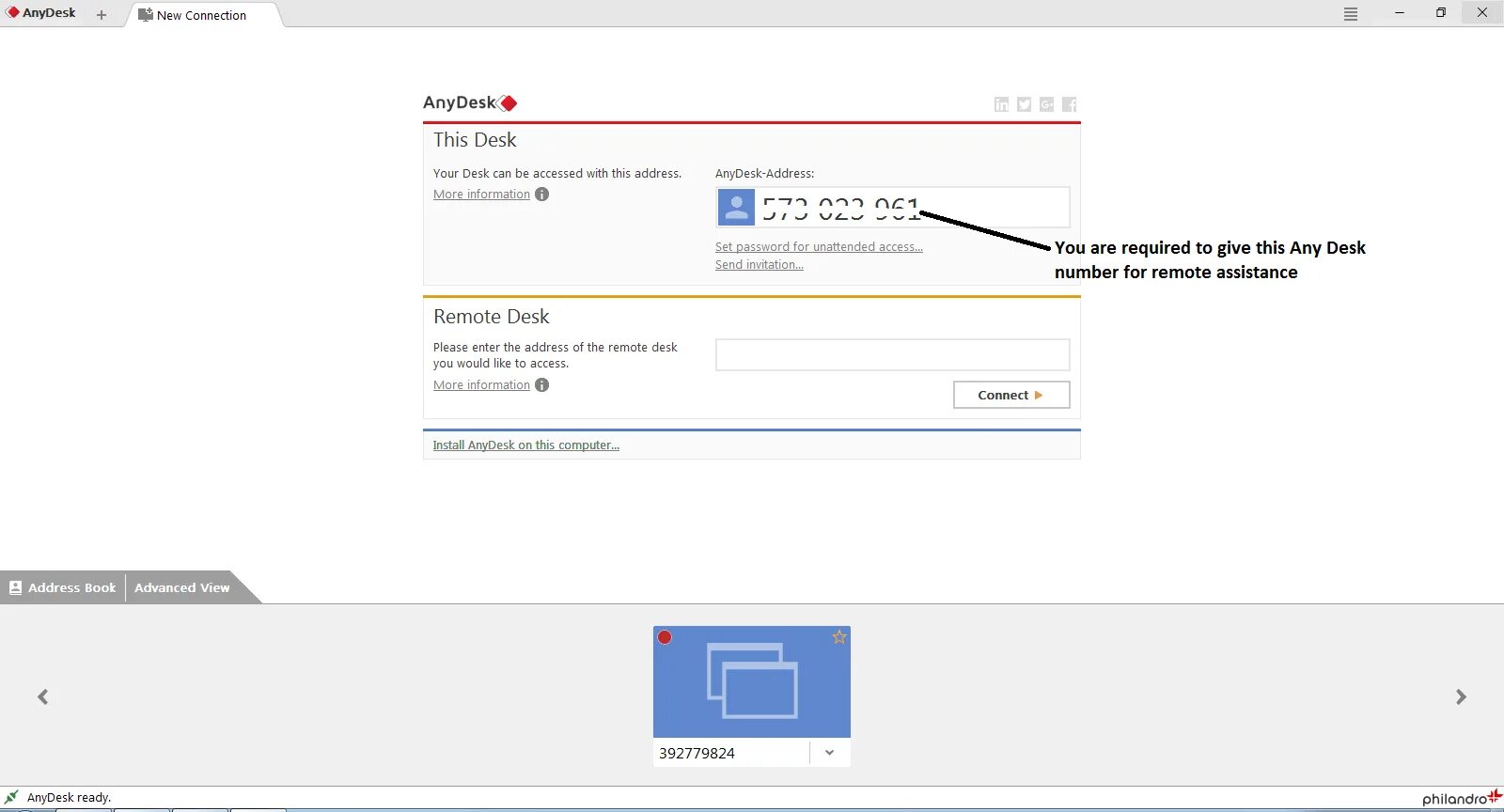Add a new tab with plus icon

[102, 15]
